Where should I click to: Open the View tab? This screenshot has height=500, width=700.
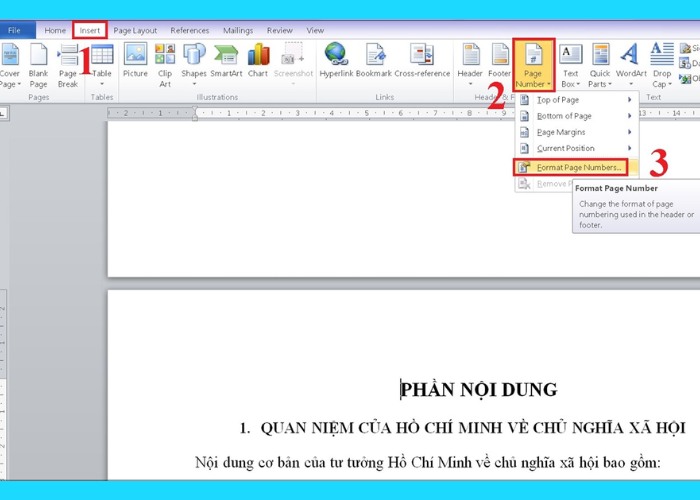tap(315, 30)
